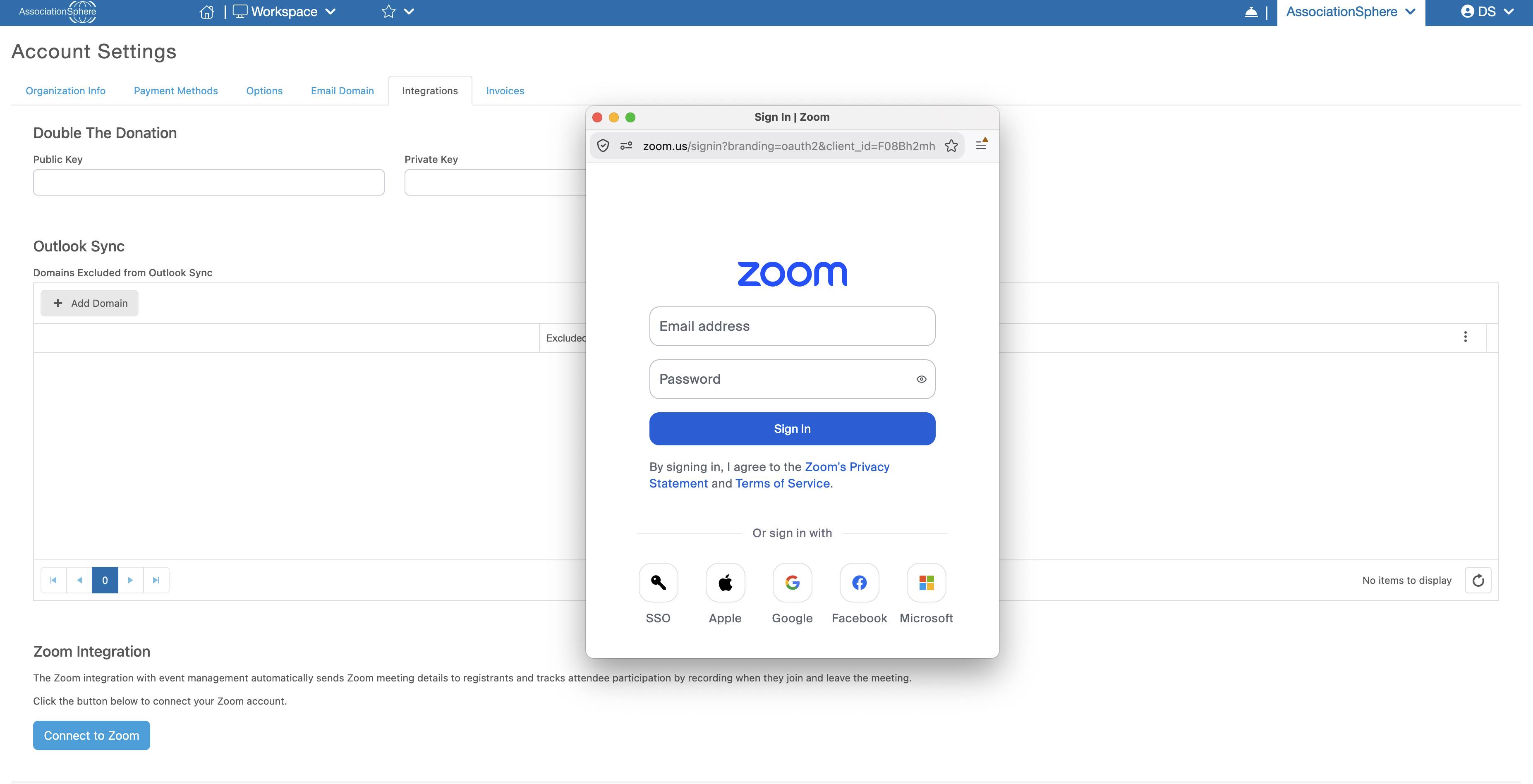Click the Connect to Zoom button
The image size is (1533, 784).
point(92,735)
